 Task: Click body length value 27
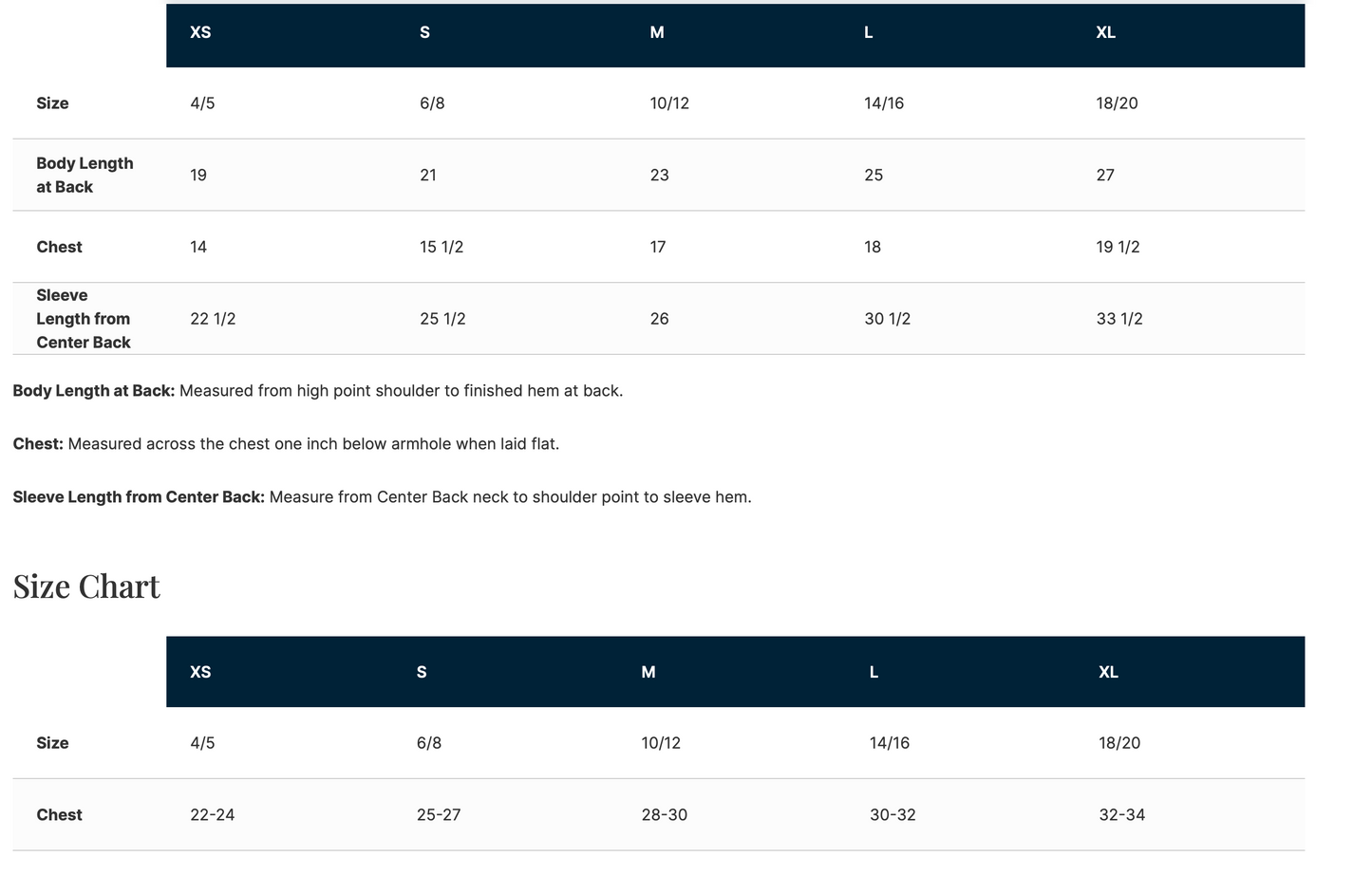pyautogui.click(x=1105, y=176)
